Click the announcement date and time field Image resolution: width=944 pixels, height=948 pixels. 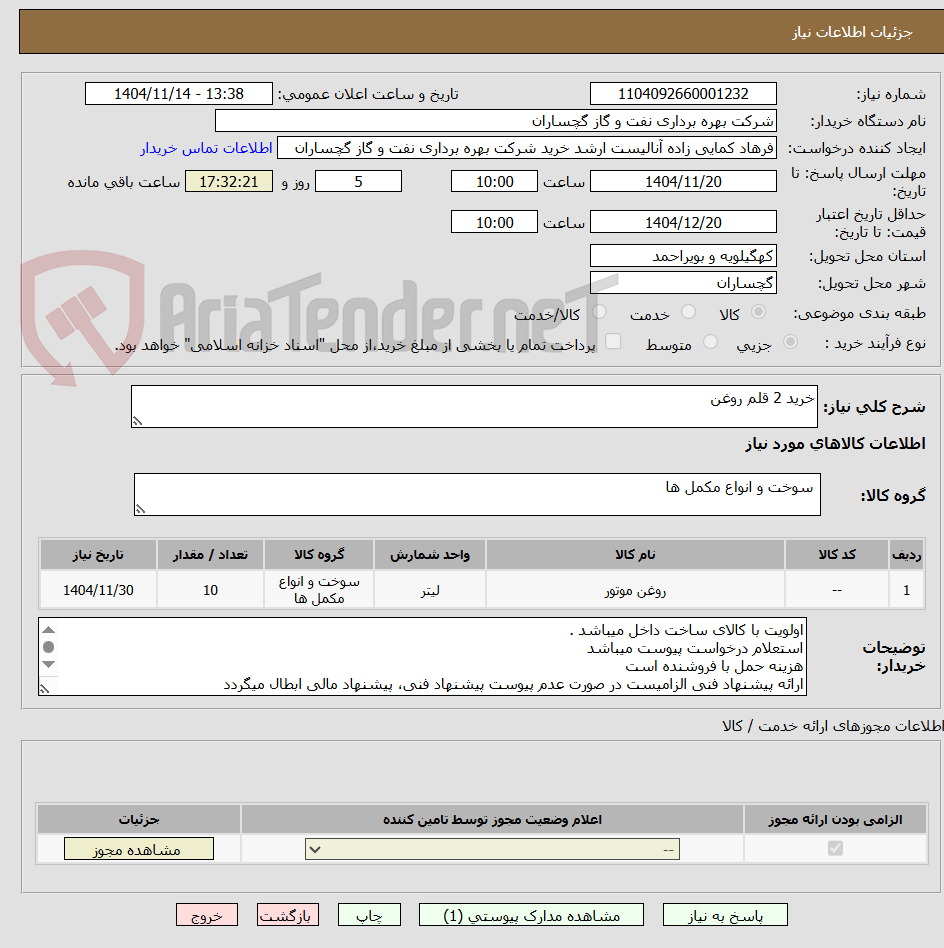(x=179, y=94)
